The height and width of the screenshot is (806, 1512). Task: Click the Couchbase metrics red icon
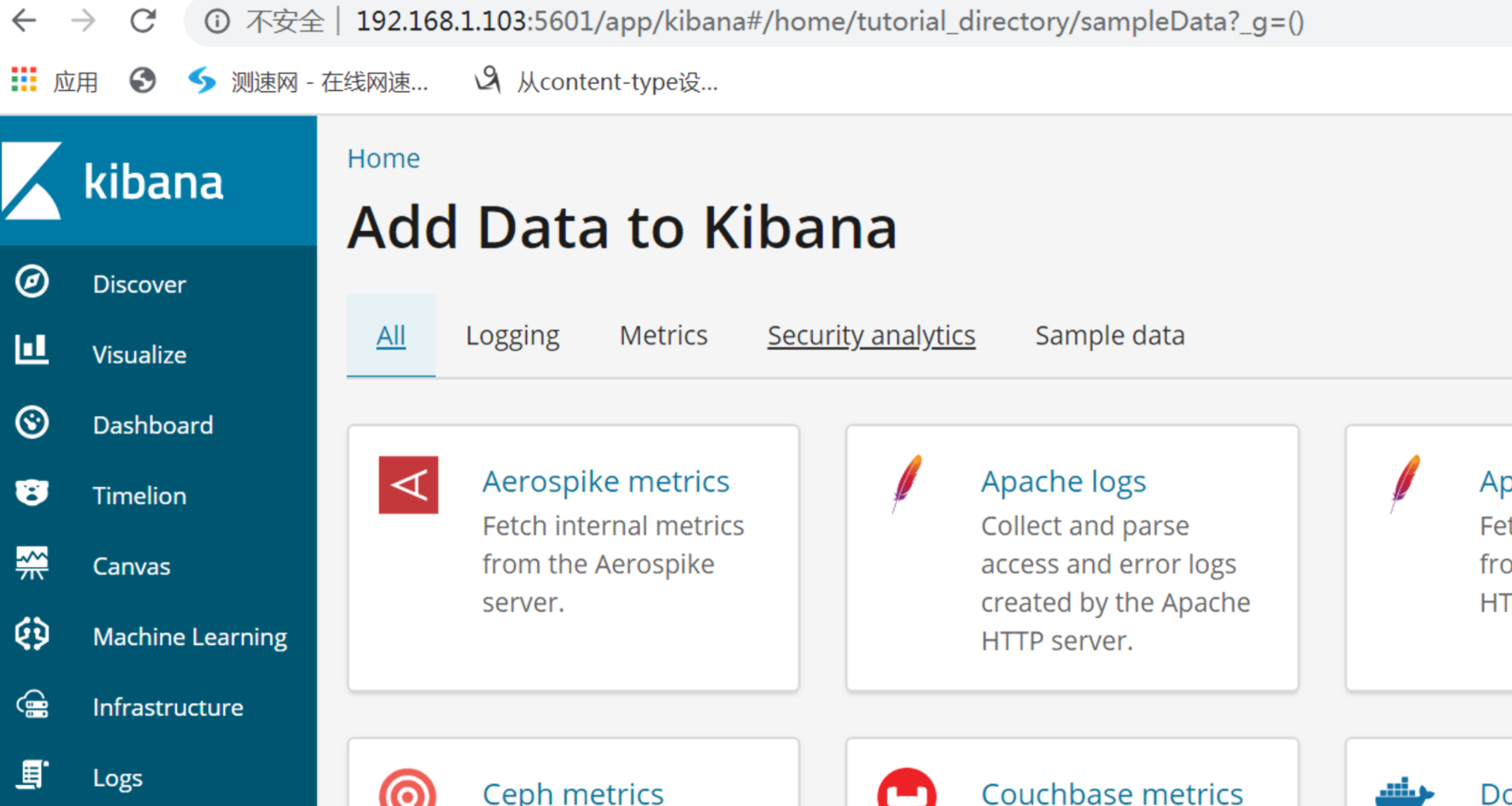907,788
